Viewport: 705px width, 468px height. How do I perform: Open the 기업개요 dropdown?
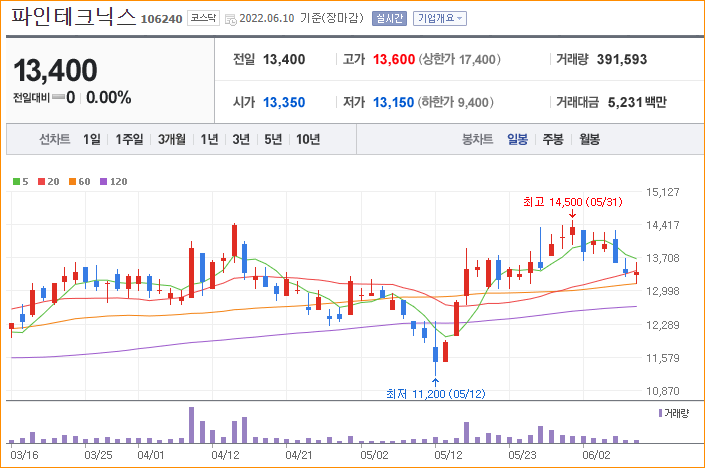440,18
